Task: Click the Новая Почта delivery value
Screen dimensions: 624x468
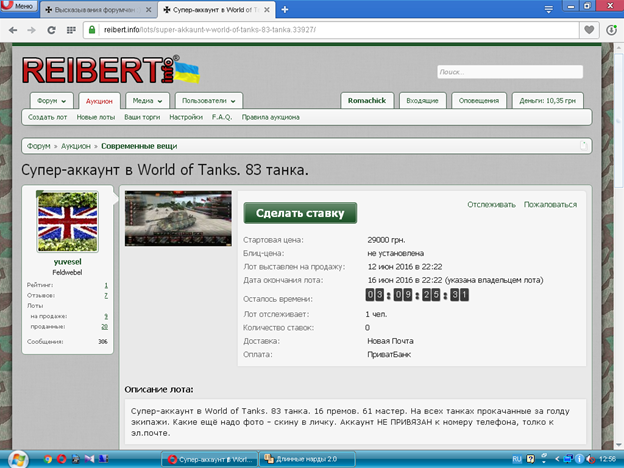Action: click(x=390, y=341)
